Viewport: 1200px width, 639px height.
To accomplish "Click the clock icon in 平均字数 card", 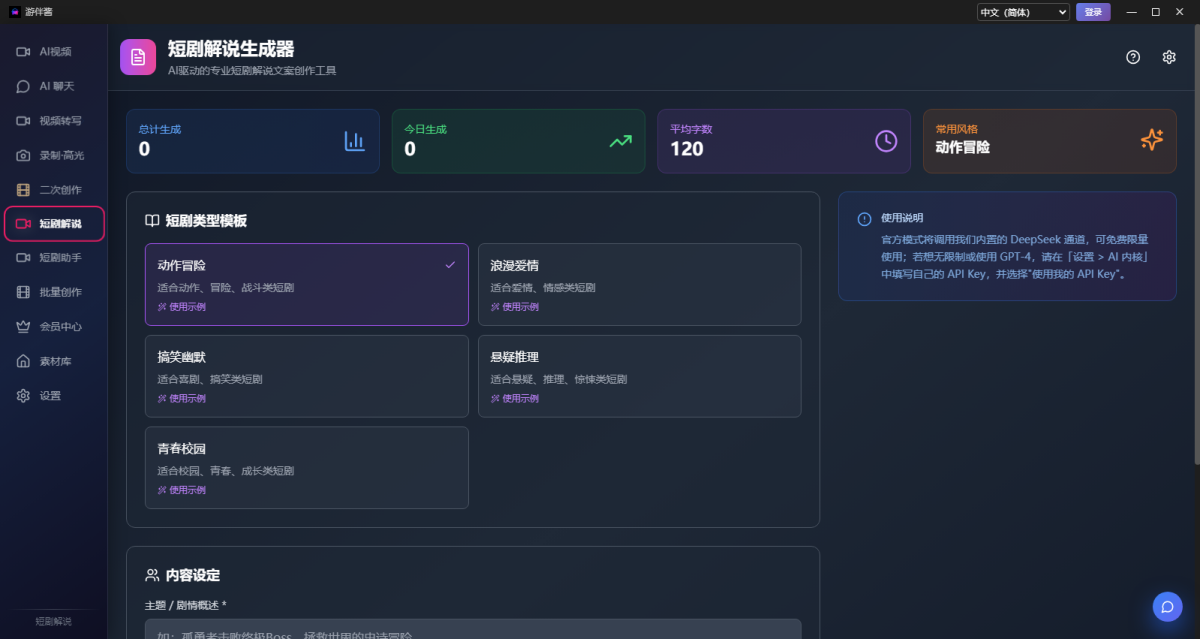I will tap(886, 141).
